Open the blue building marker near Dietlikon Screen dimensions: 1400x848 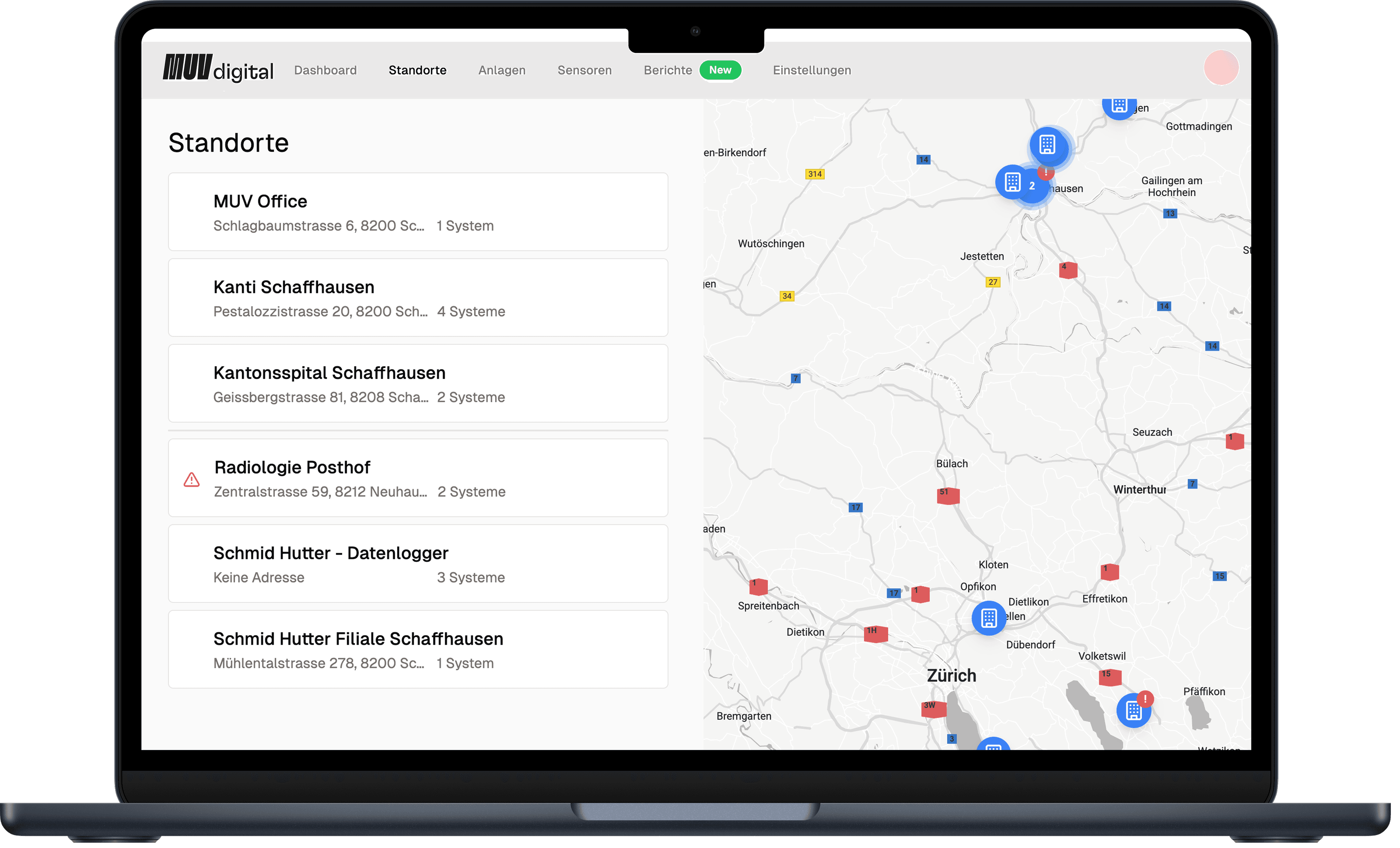point(989,618)
